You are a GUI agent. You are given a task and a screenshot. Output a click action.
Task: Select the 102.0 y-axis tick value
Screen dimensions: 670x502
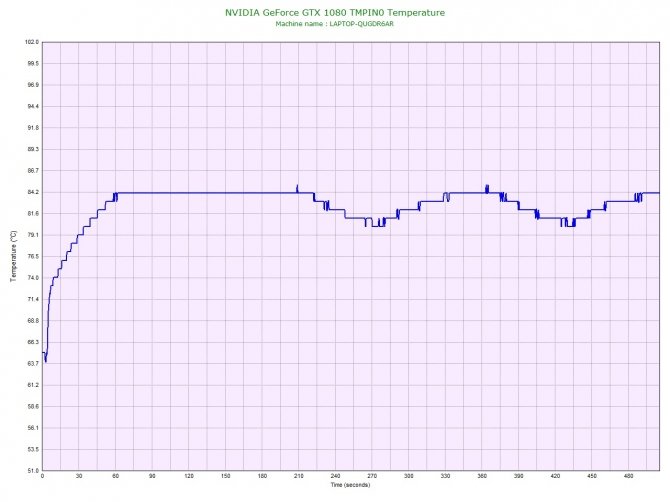(x=32, y=42)
